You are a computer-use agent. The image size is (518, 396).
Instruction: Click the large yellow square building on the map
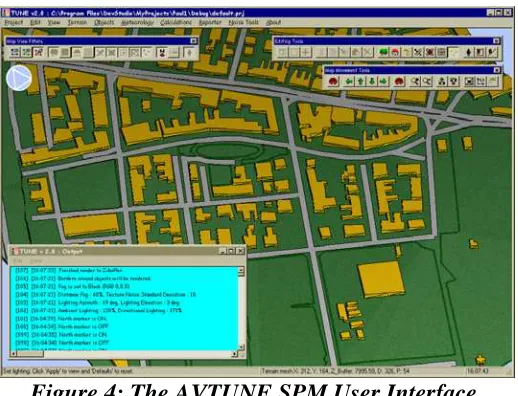coord(382,279)
